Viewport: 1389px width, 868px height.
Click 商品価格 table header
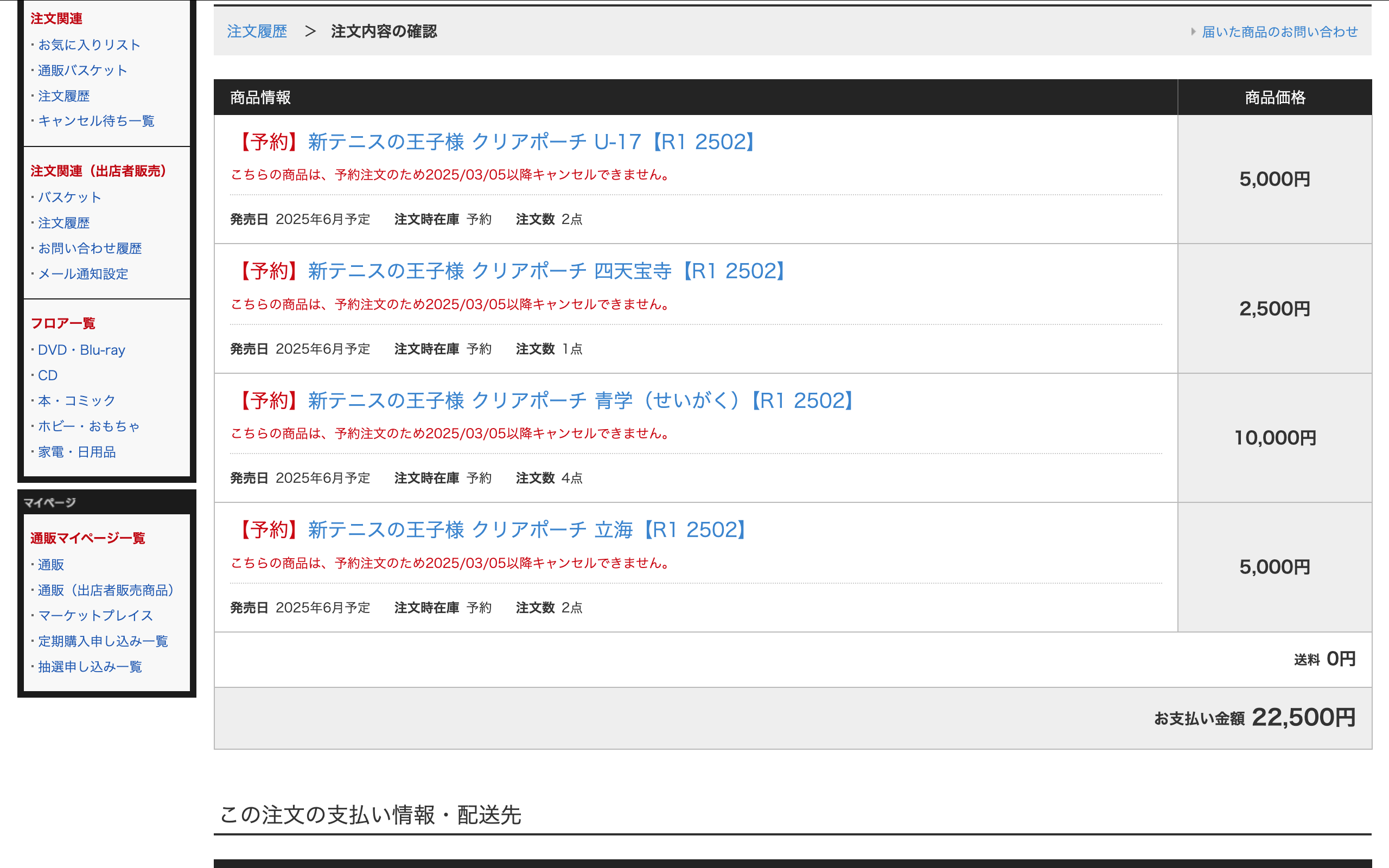(x=1275, y=98)
